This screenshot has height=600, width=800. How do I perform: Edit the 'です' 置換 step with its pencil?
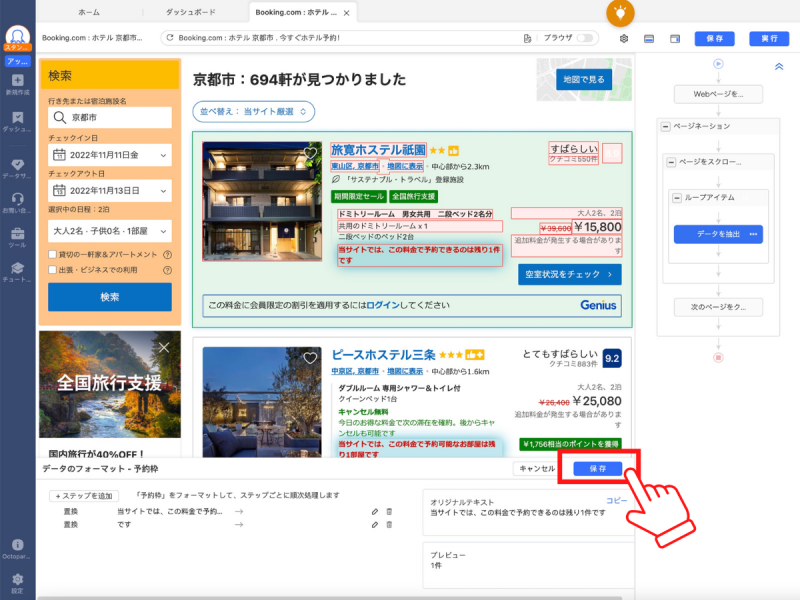(375, 524)
